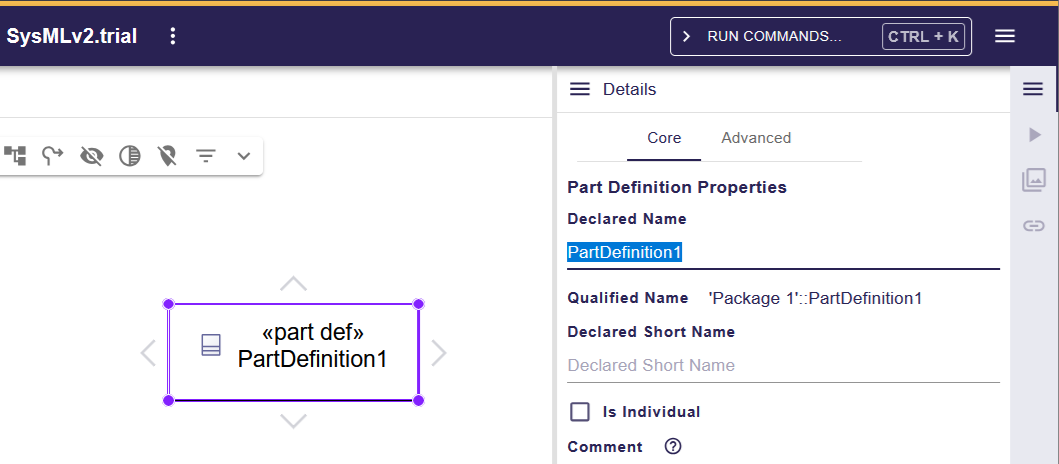
Task: Open the top-right hamburger menu
Action: click(x=1005, y=36)
